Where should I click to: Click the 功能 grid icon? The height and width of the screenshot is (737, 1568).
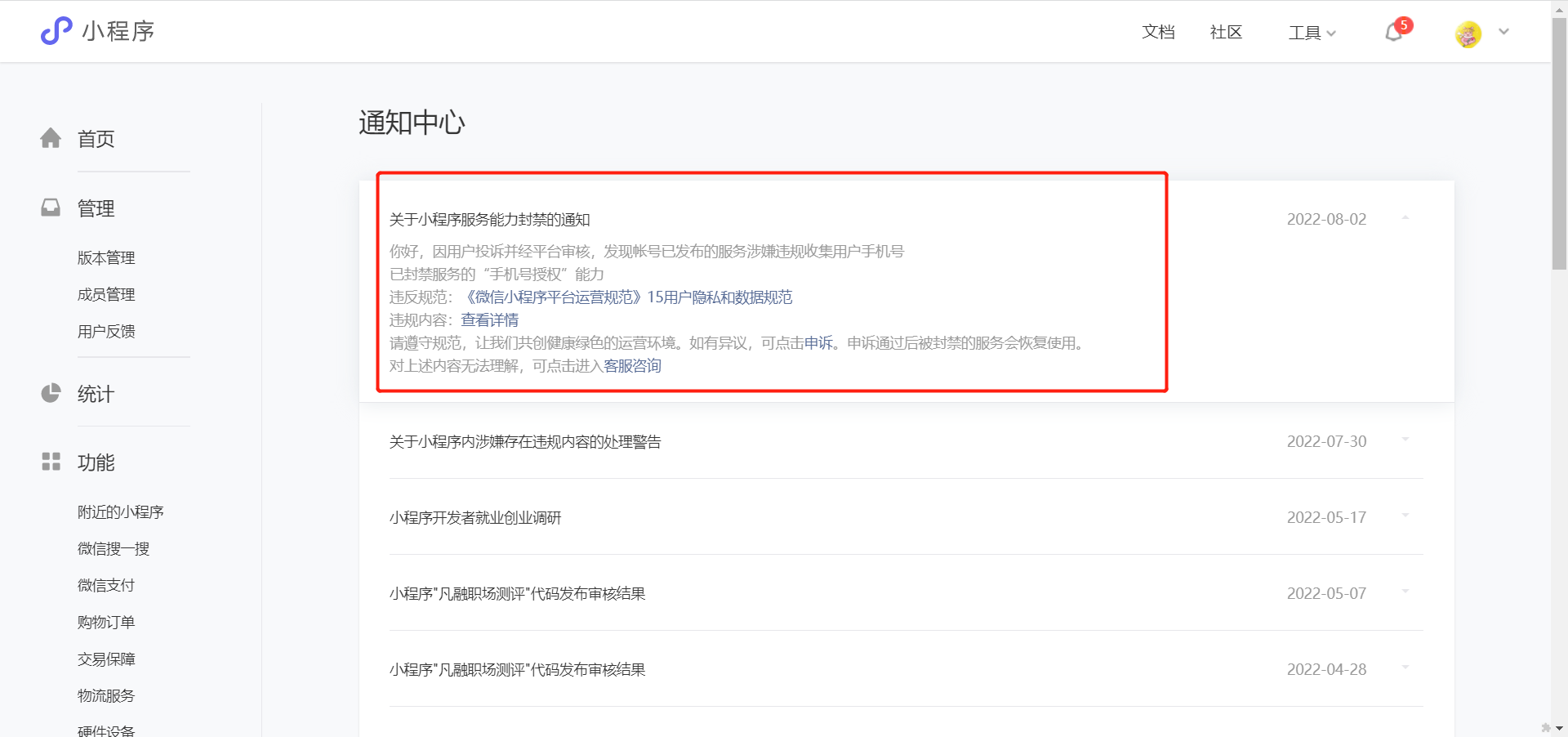tap(51, 462)
